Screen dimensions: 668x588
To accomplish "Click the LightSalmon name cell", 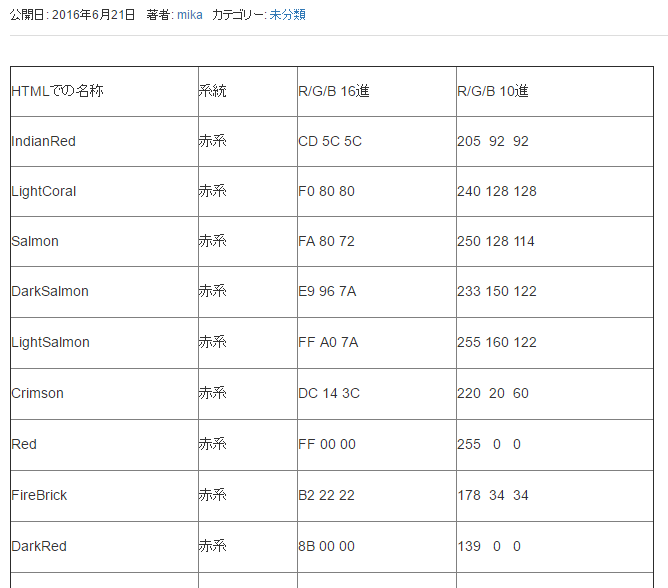I will click(x=50, y=342).
